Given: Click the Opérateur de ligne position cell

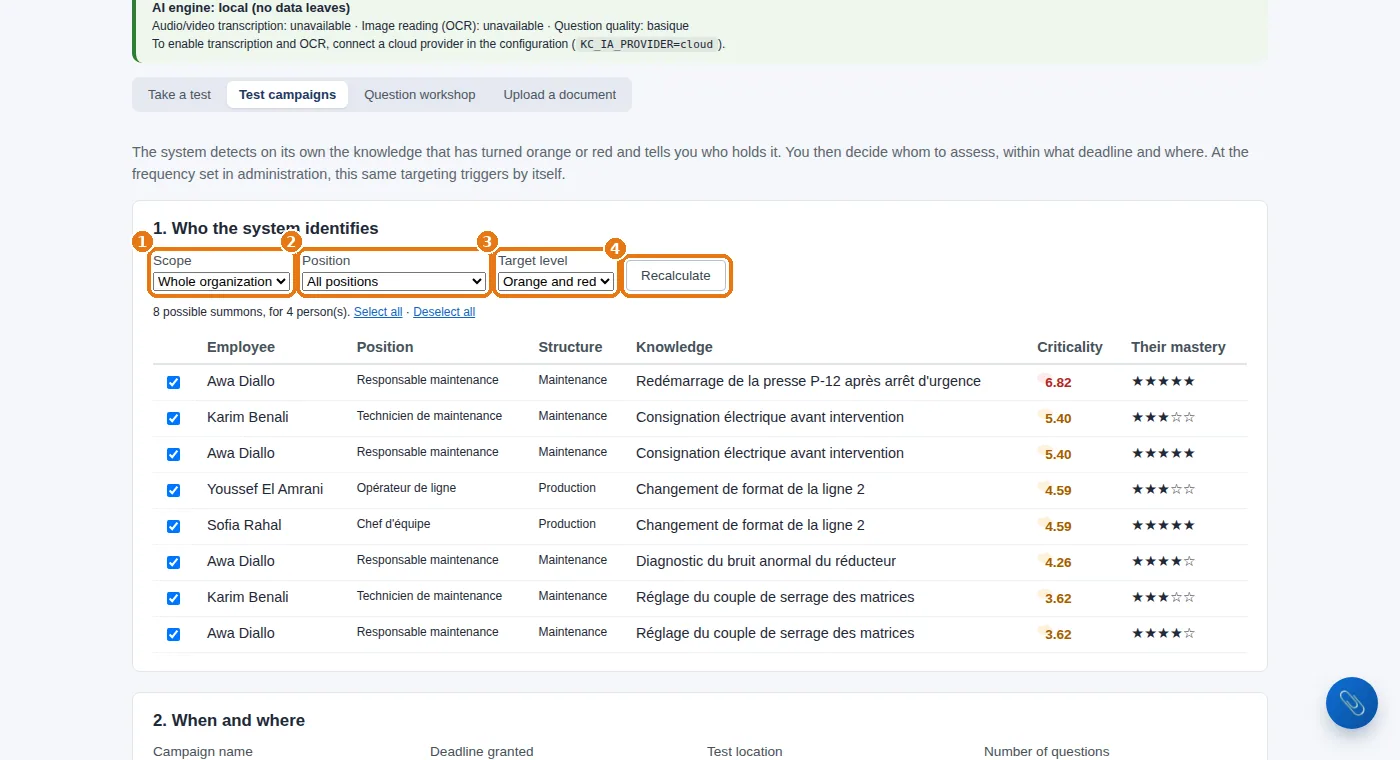Looking at the screenshot, I should [x=406, y=488].
